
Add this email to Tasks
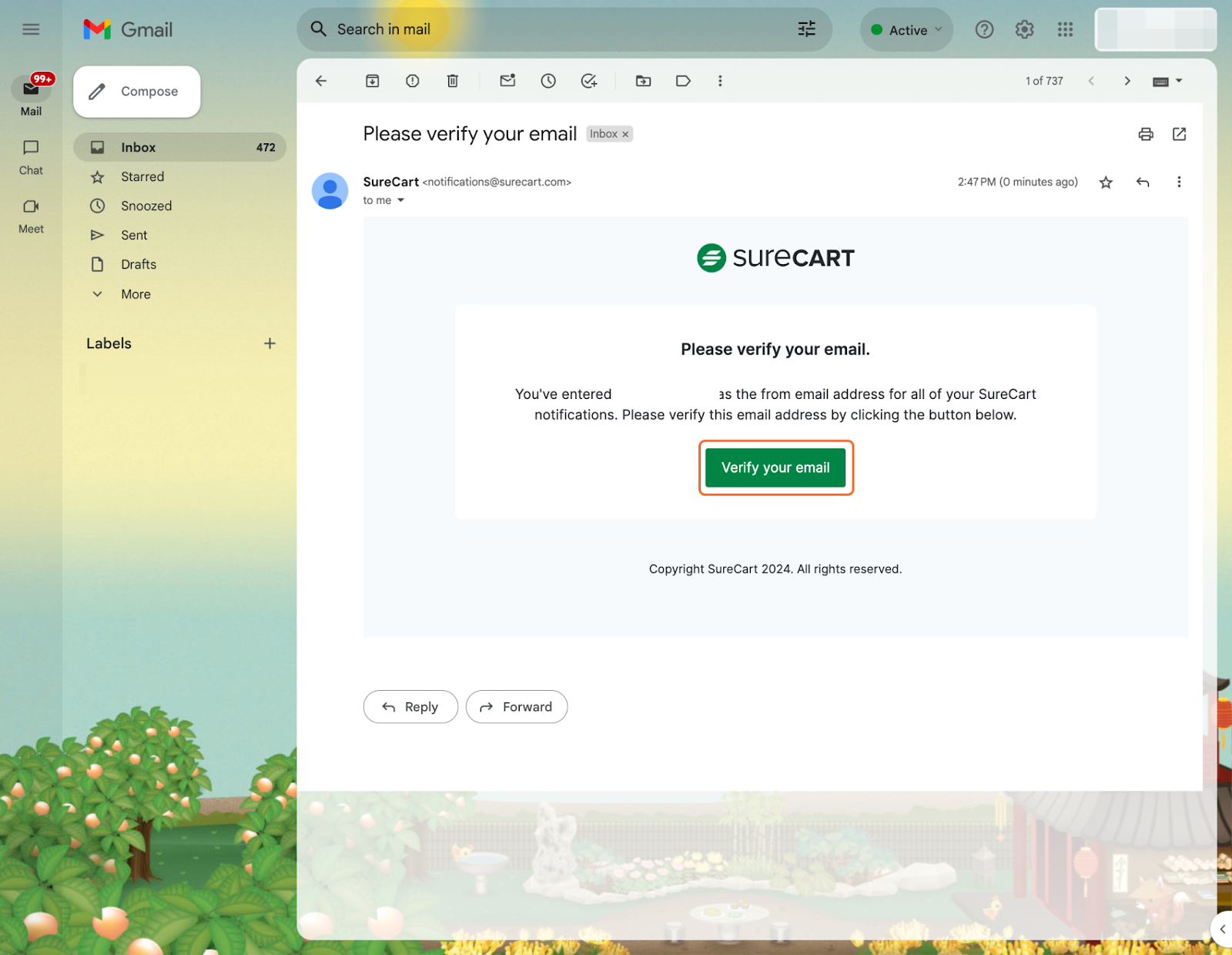coord(589,81)
